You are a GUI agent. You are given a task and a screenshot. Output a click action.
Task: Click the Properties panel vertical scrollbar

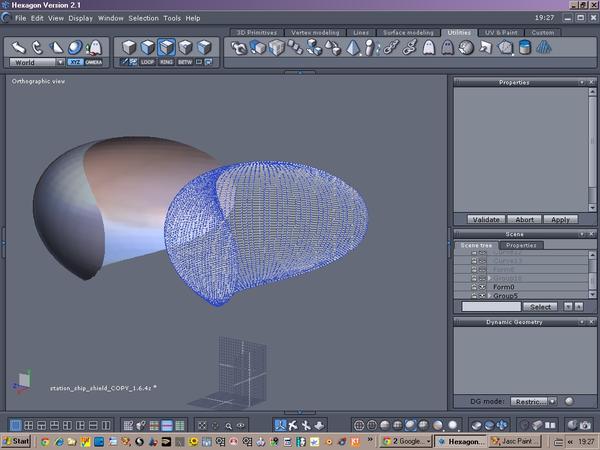tap(592, 150)
